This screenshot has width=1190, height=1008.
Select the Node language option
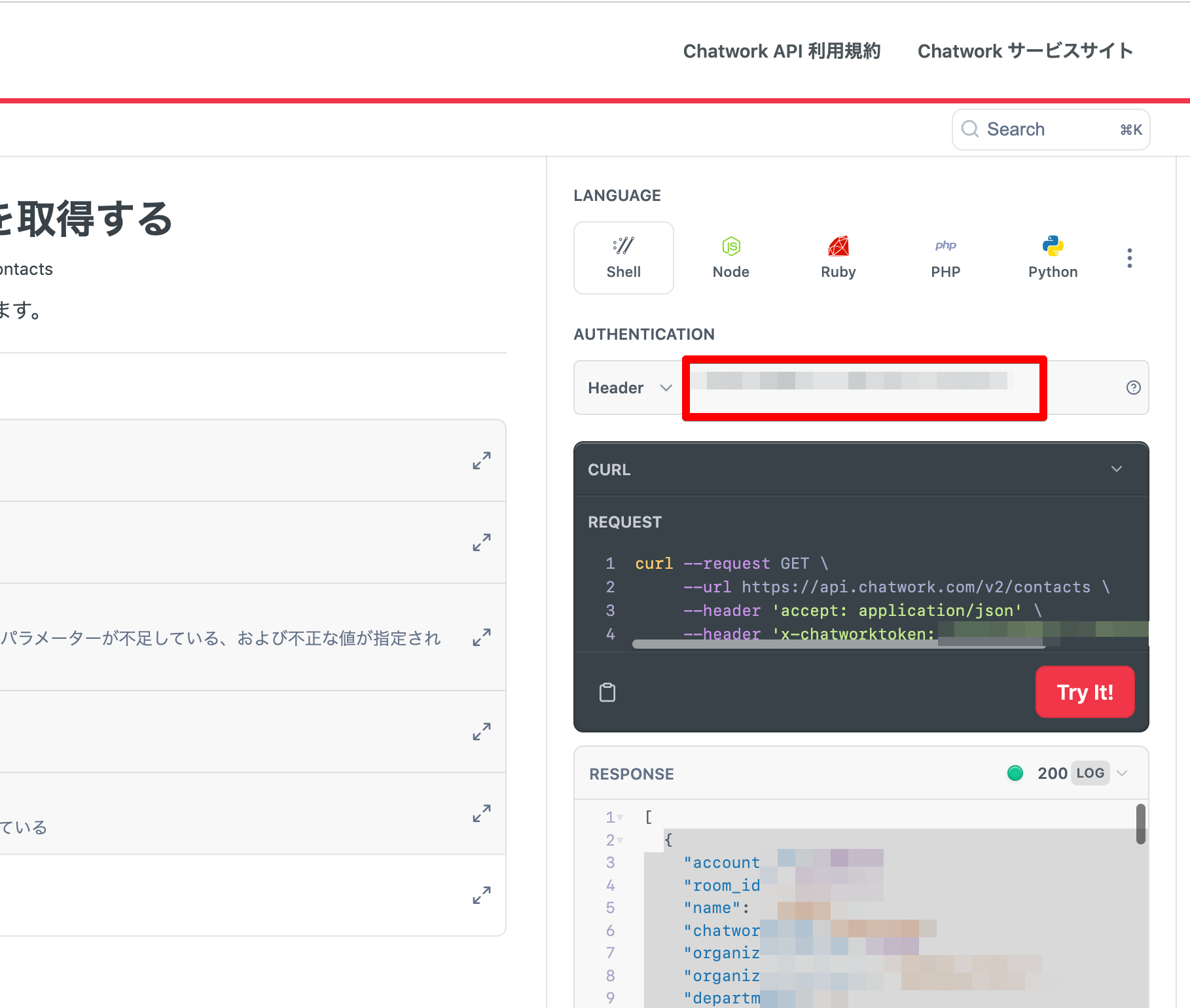[x=730, y=258]
